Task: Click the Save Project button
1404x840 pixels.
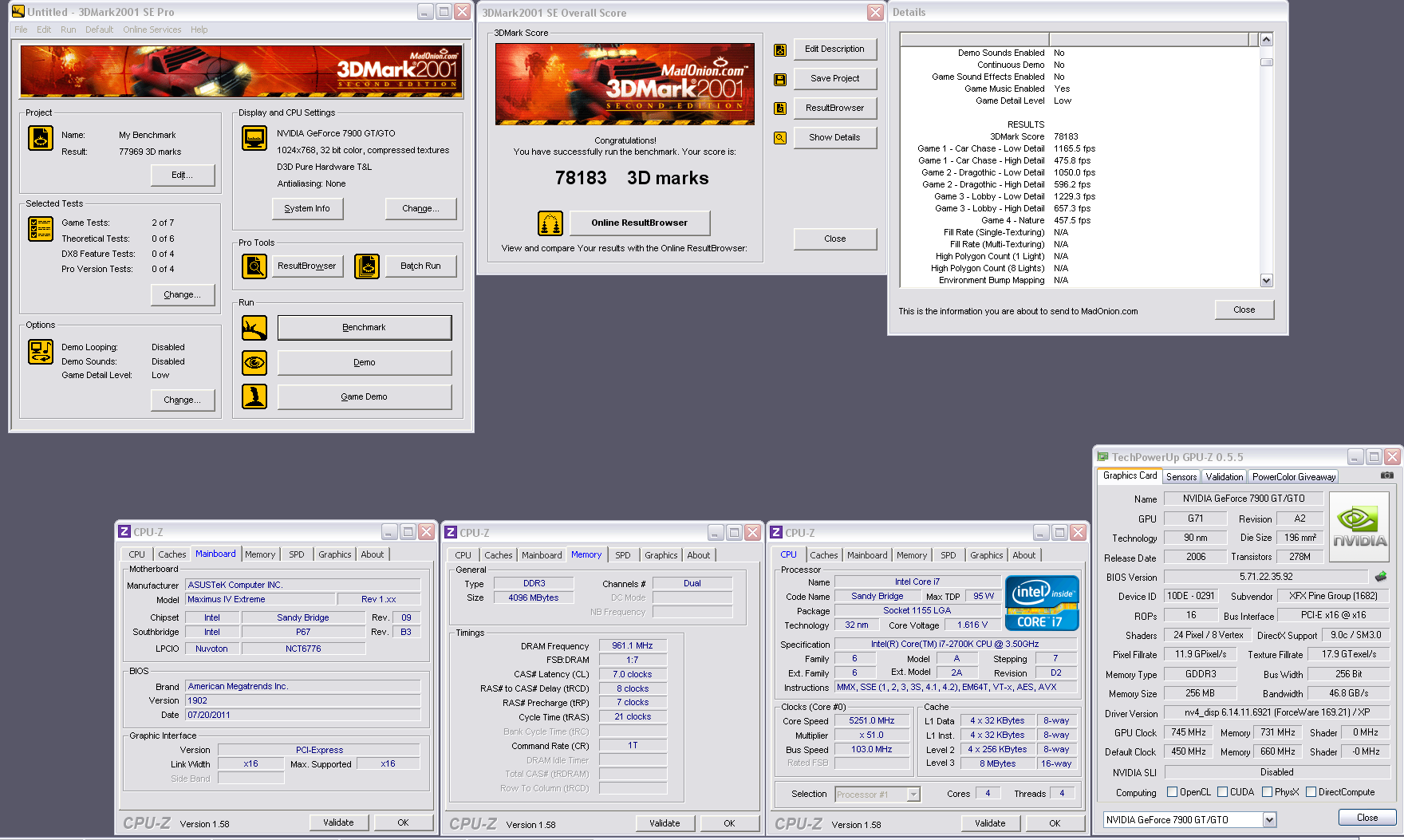Action: (x=834, y=79)
